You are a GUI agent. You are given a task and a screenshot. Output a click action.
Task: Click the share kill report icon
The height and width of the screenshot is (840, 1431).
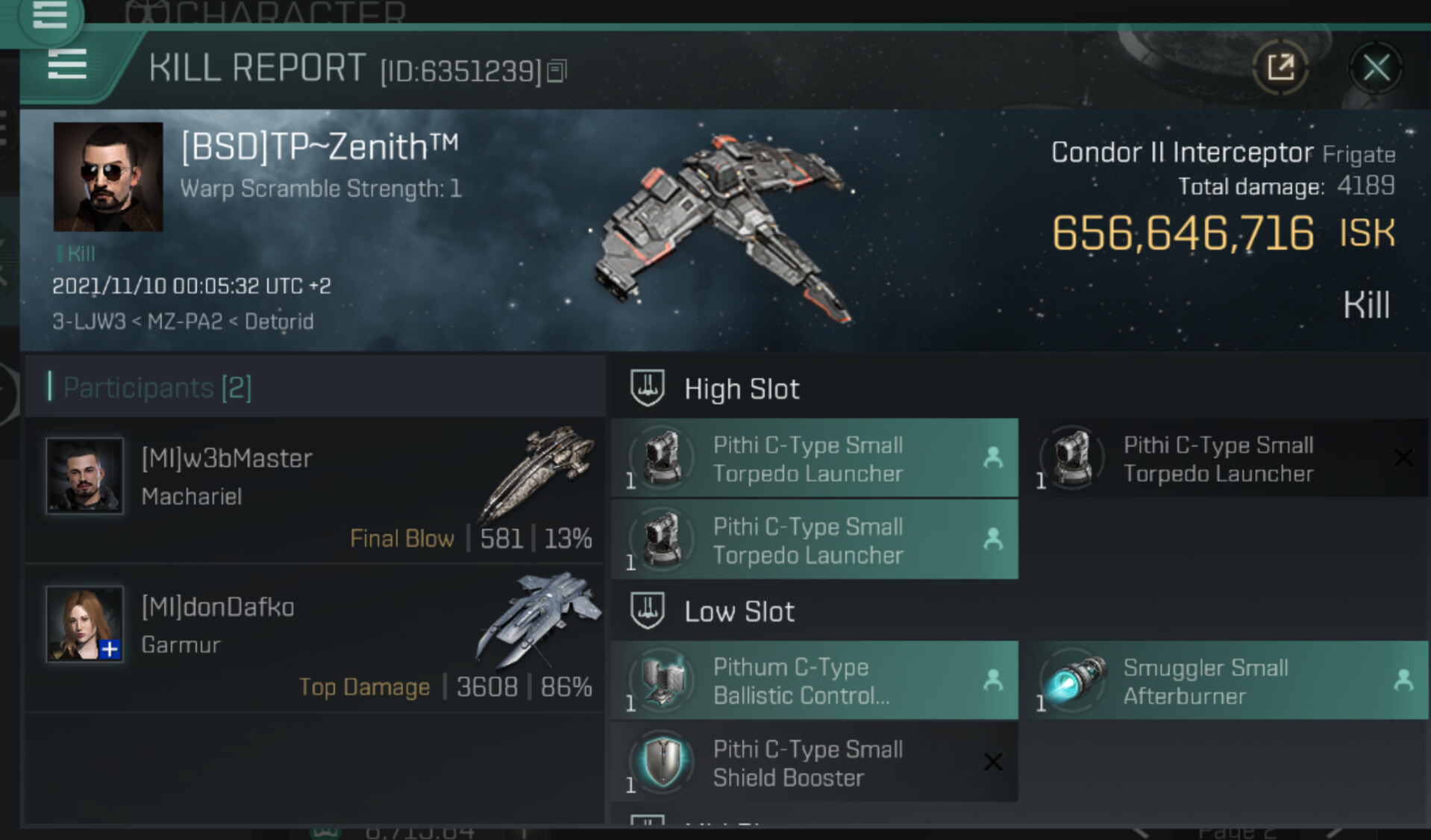pos(1280,69)
